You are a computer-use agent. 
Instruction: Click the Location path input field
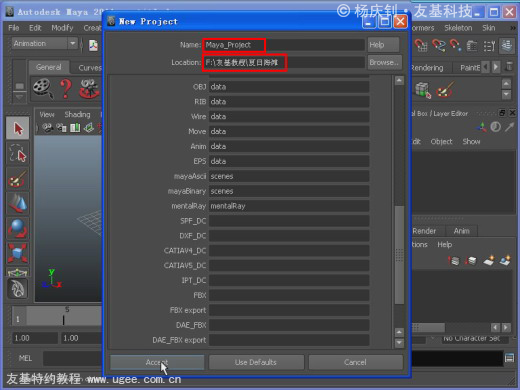coord(284,63)
